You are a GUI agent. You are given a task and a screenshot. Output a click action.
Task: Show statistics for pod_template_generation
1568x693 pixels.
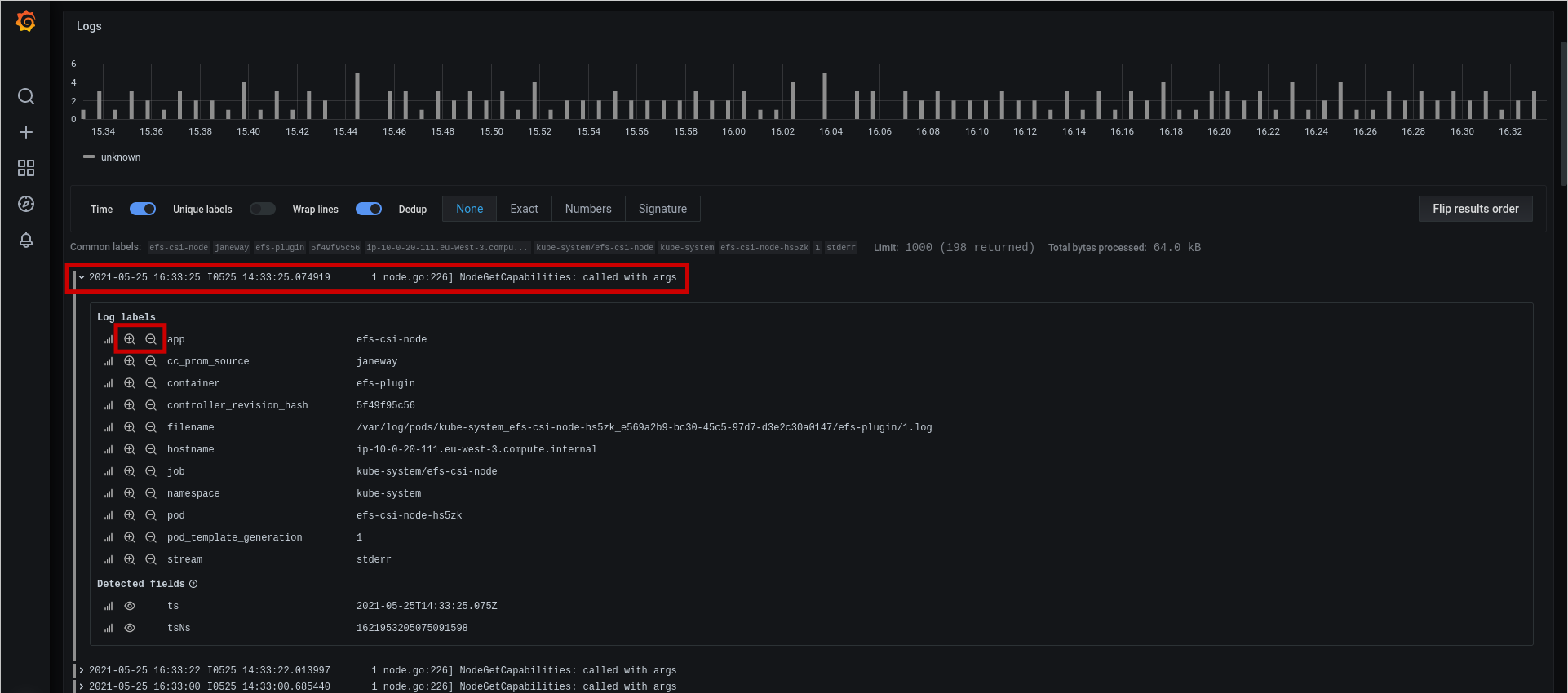point(109,537)
